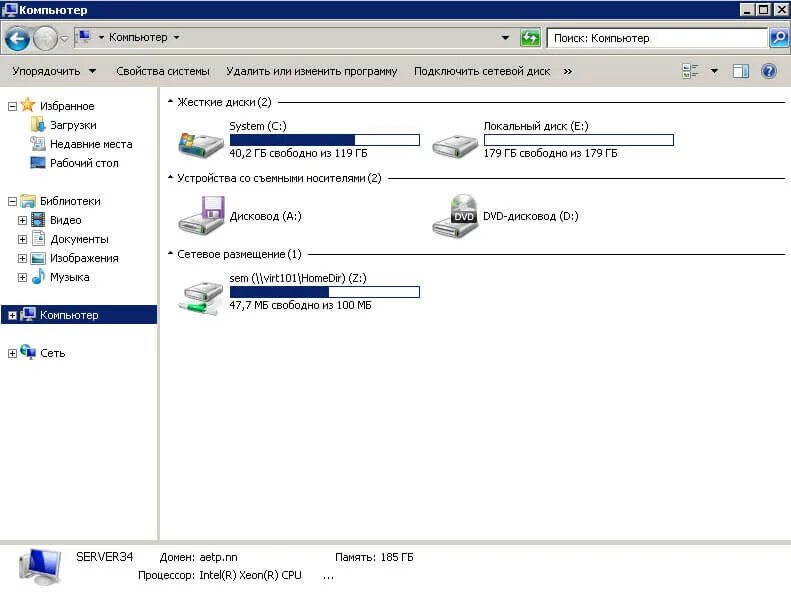The image size is (791, 592).
Task: Click the change view icon
Action: click(690, 71)
